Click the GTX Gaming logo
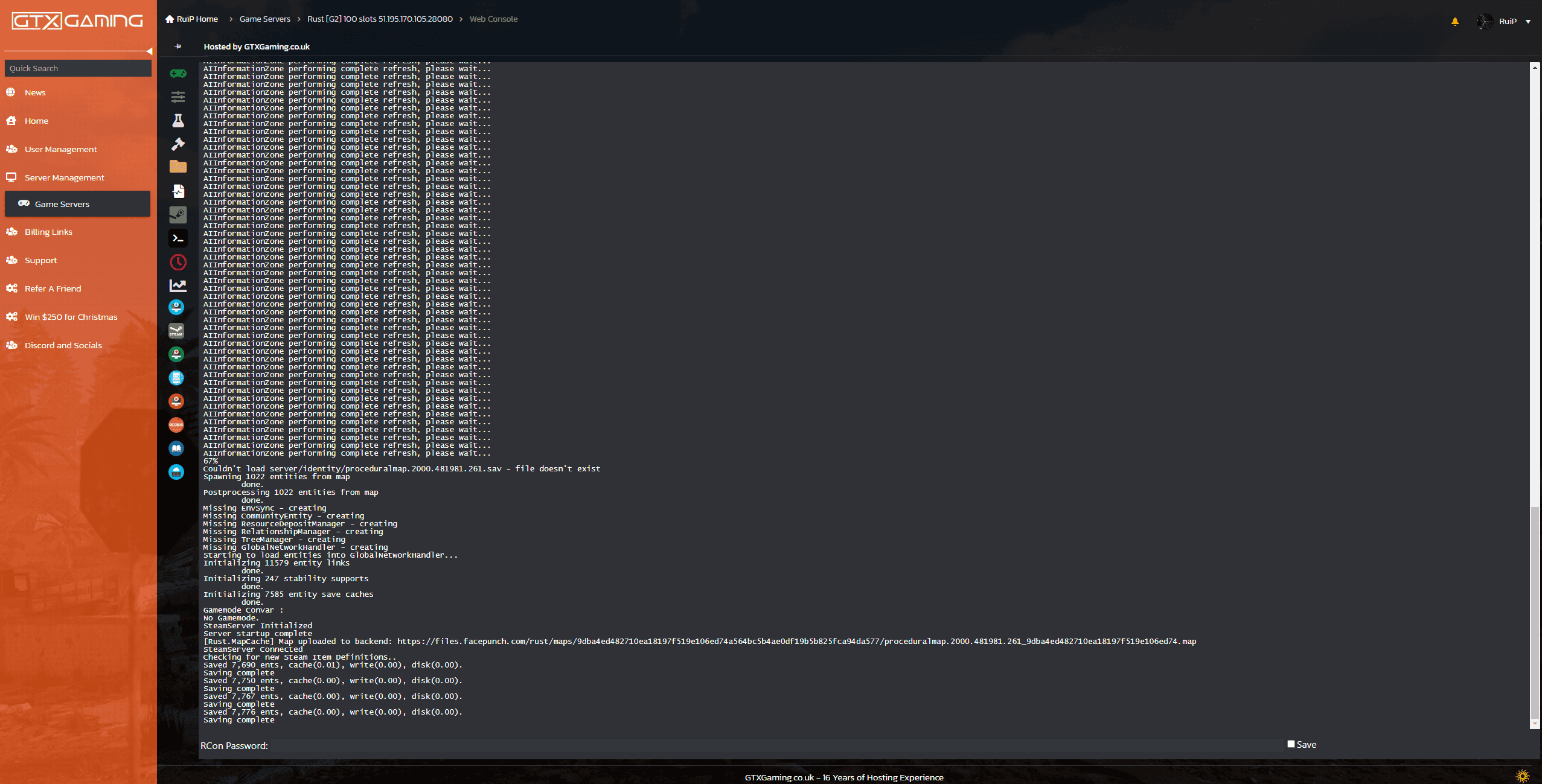Viewport: 1542px width, 784px height. click(77, 21)
